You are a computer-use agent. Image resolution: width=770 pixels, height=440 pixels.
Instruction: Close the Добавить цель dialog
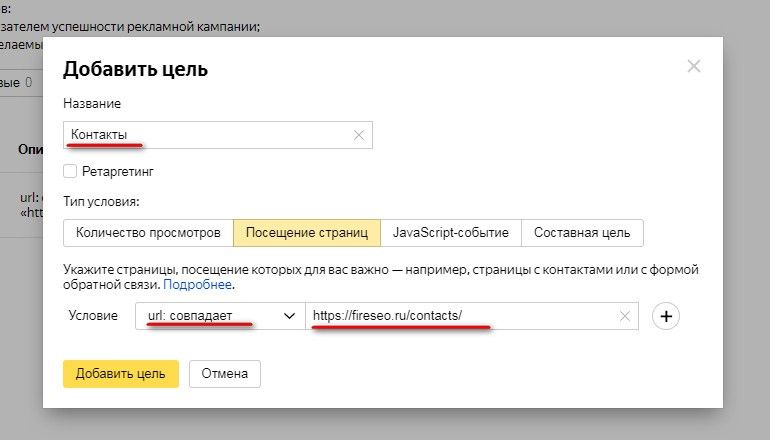pyautogui.click(x=694, y=67)
